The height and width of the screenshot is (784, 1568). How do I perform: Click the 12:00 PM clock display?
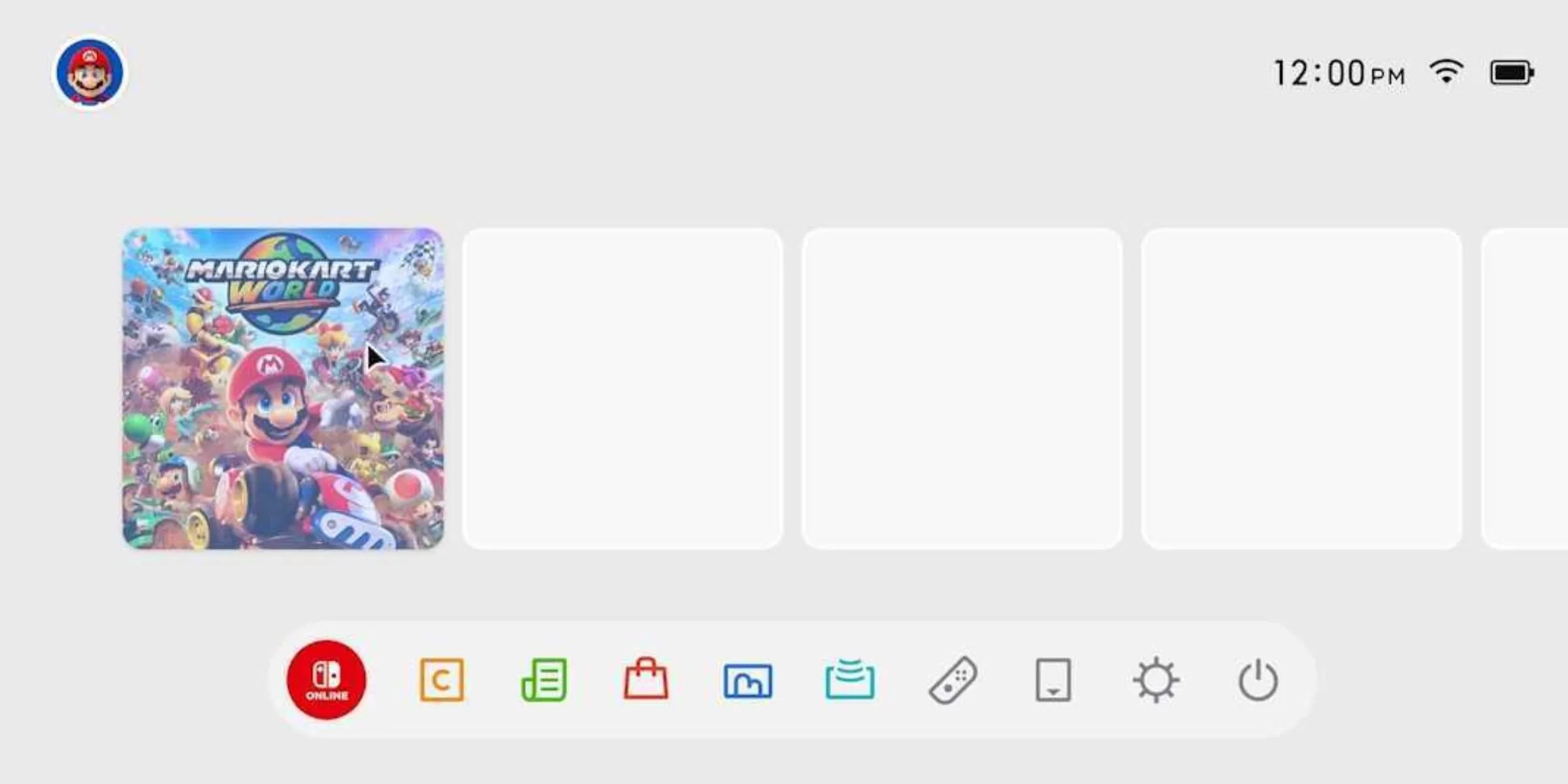[x=1339, y=73]
